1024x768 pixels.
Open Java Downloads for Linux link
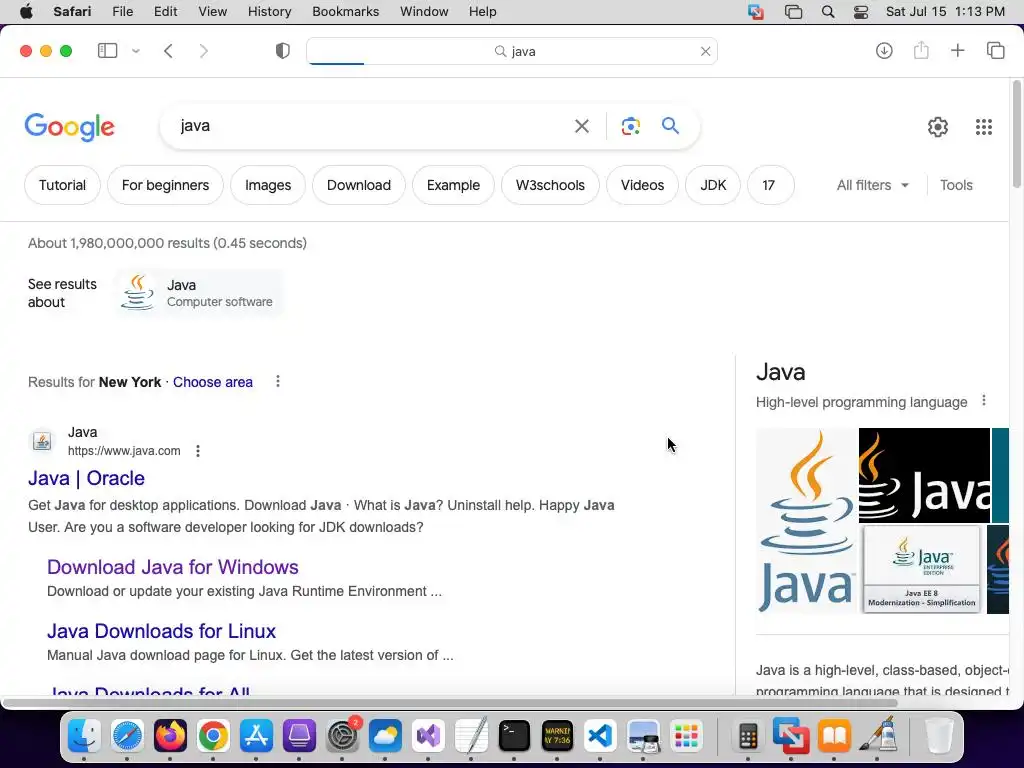click(161, 631)
